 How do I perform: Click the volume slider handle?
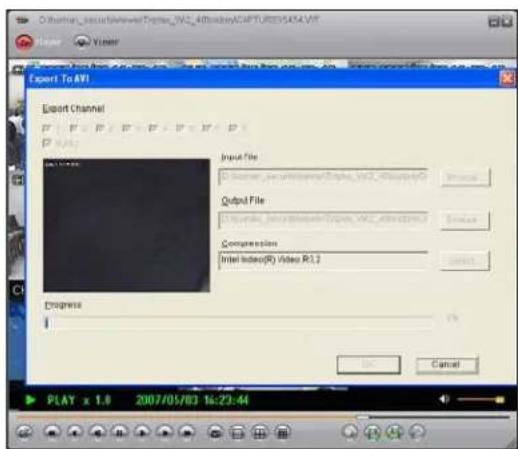500,399
